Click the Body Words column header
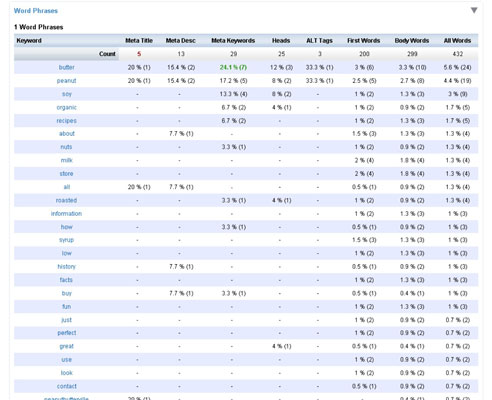Viewport: 492px width, 400px height. (x=412, y=41)
